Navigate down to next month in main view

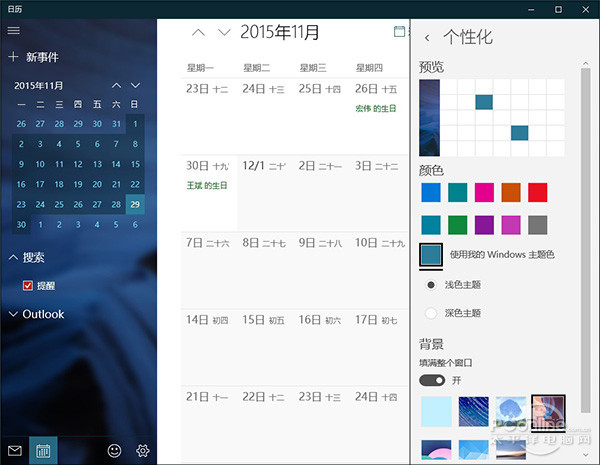coord(224,33)
